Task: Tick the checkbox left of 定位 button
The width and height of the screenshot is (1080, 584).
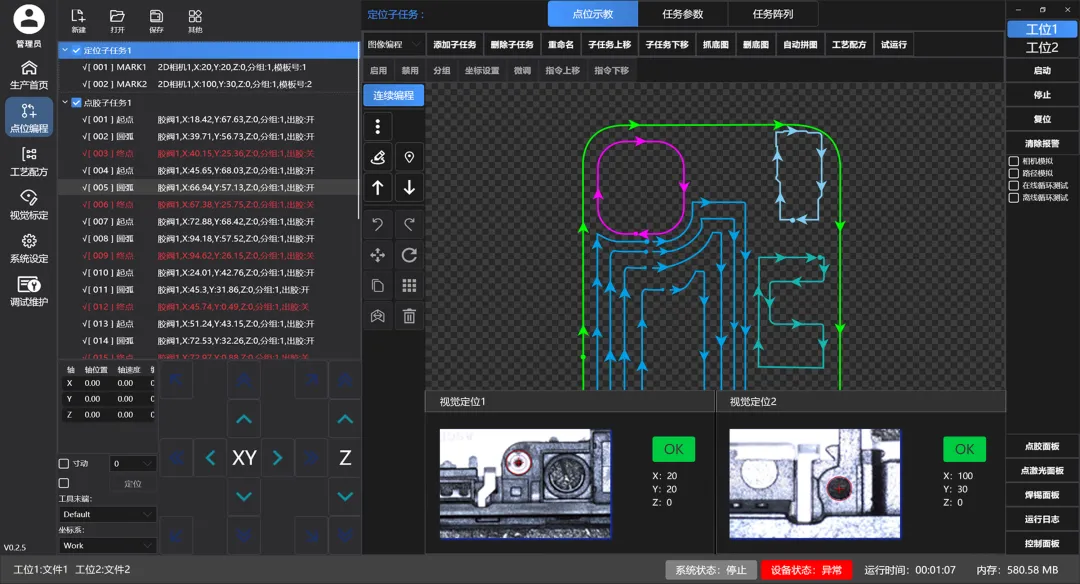Action: click(x=64, y=483)
